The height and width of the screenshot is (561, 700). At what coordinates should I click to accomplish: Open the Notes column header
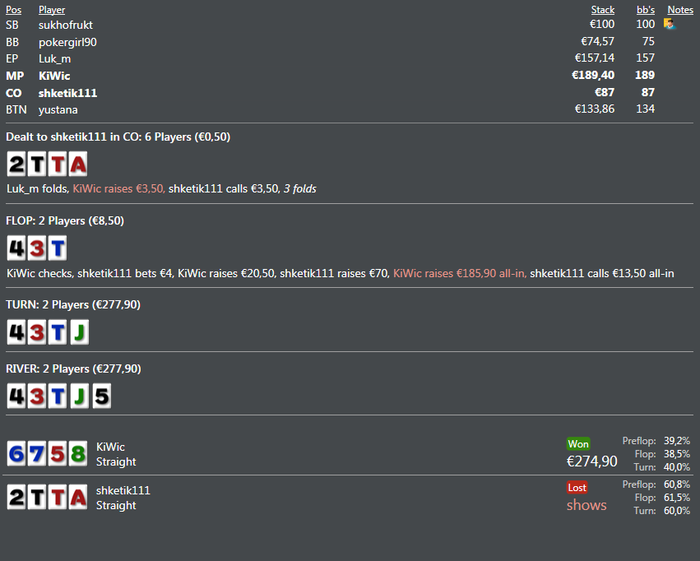680,10
